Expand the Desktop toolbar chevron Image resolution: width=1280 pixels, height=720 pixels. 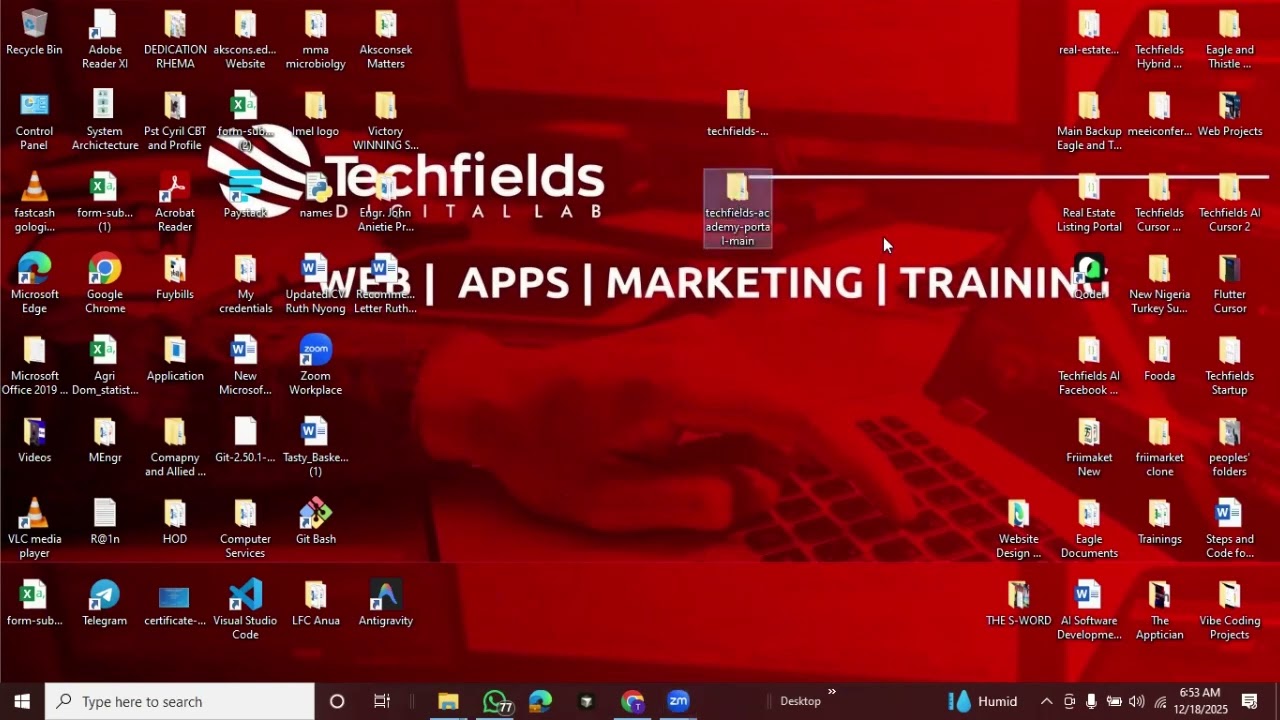click(831, 692)
